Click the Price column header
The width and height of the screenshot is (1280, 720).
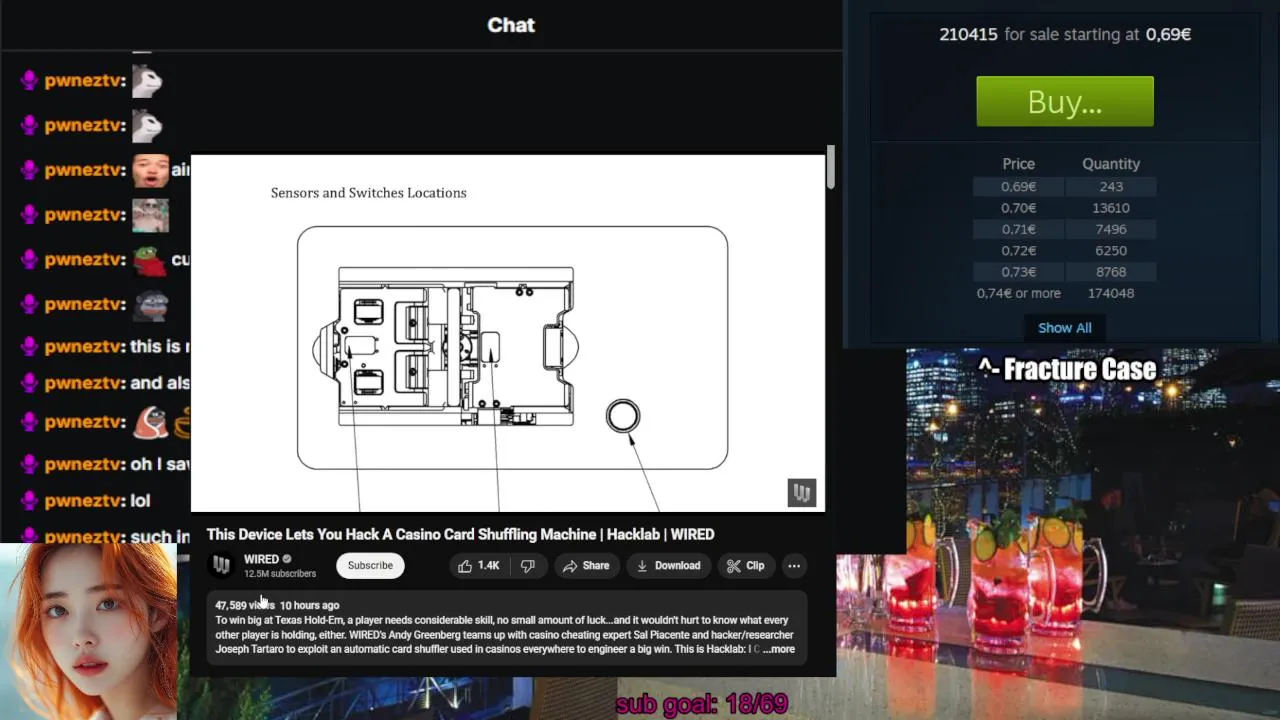pos(1019,164)
